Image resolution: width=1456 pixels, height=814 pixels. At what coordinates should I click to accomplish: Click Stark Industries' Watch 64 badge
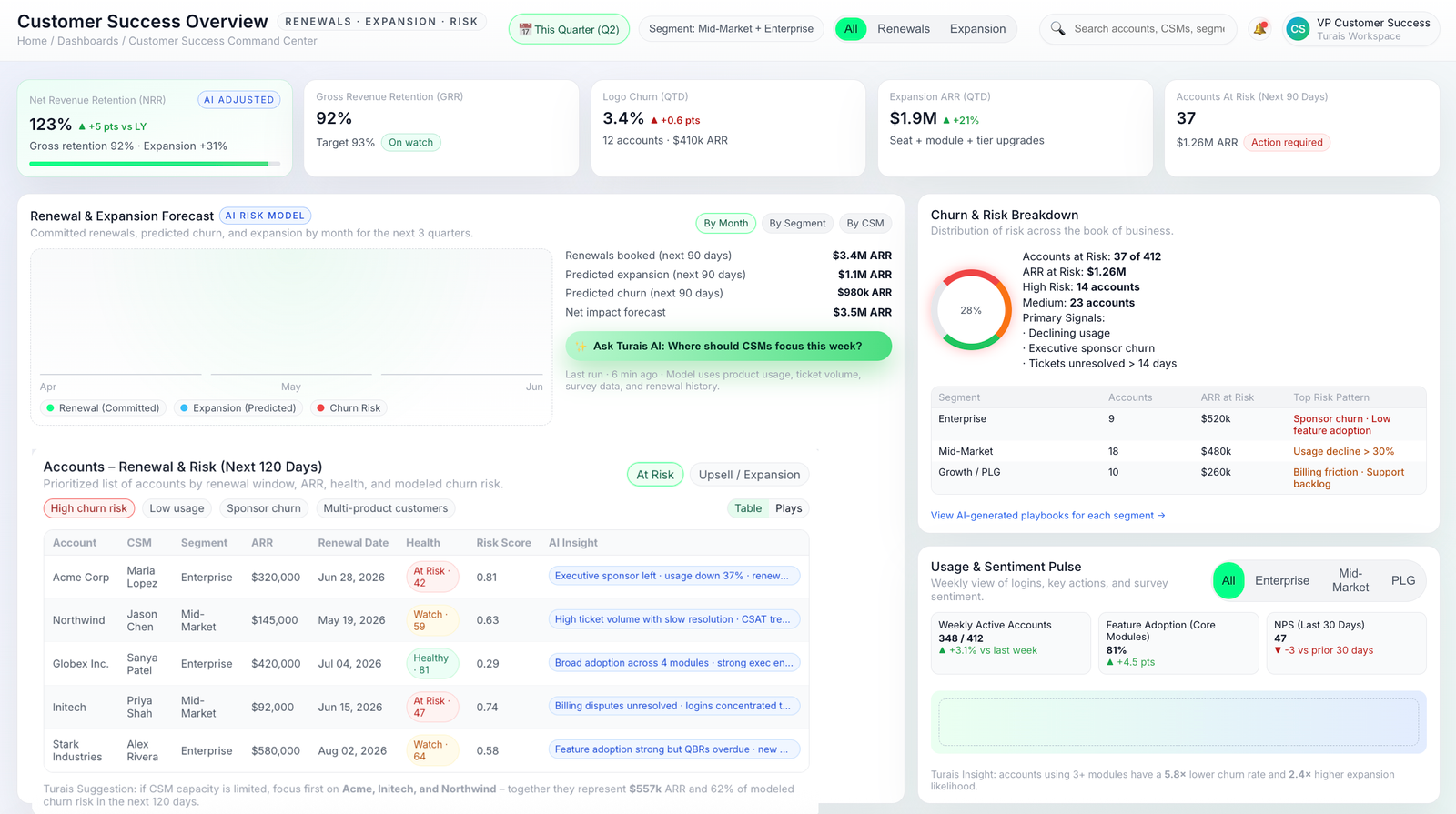[x=432, y=750]
